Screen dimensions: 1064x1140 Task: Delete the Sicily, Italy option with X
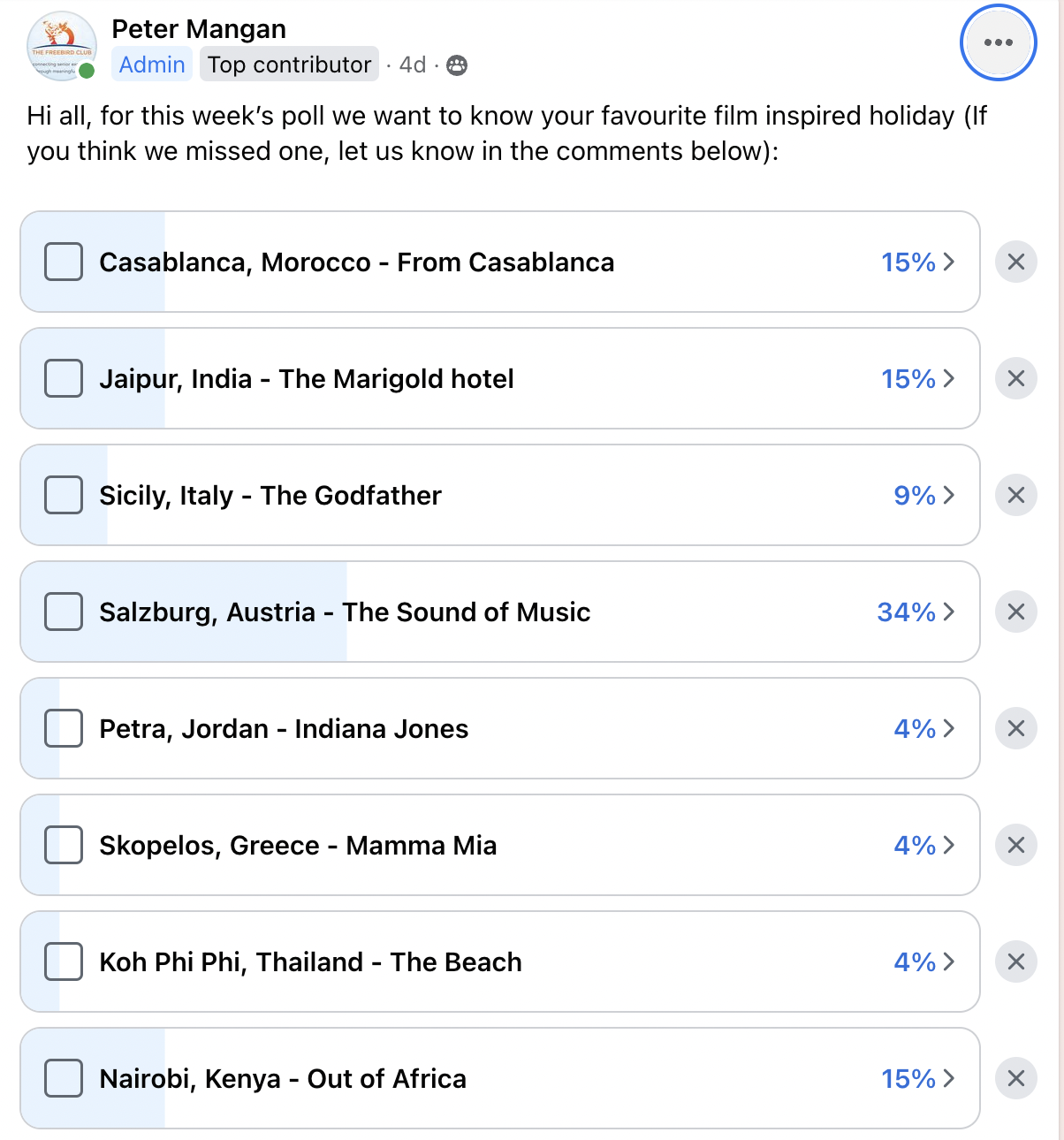(x=1015, y=495)
